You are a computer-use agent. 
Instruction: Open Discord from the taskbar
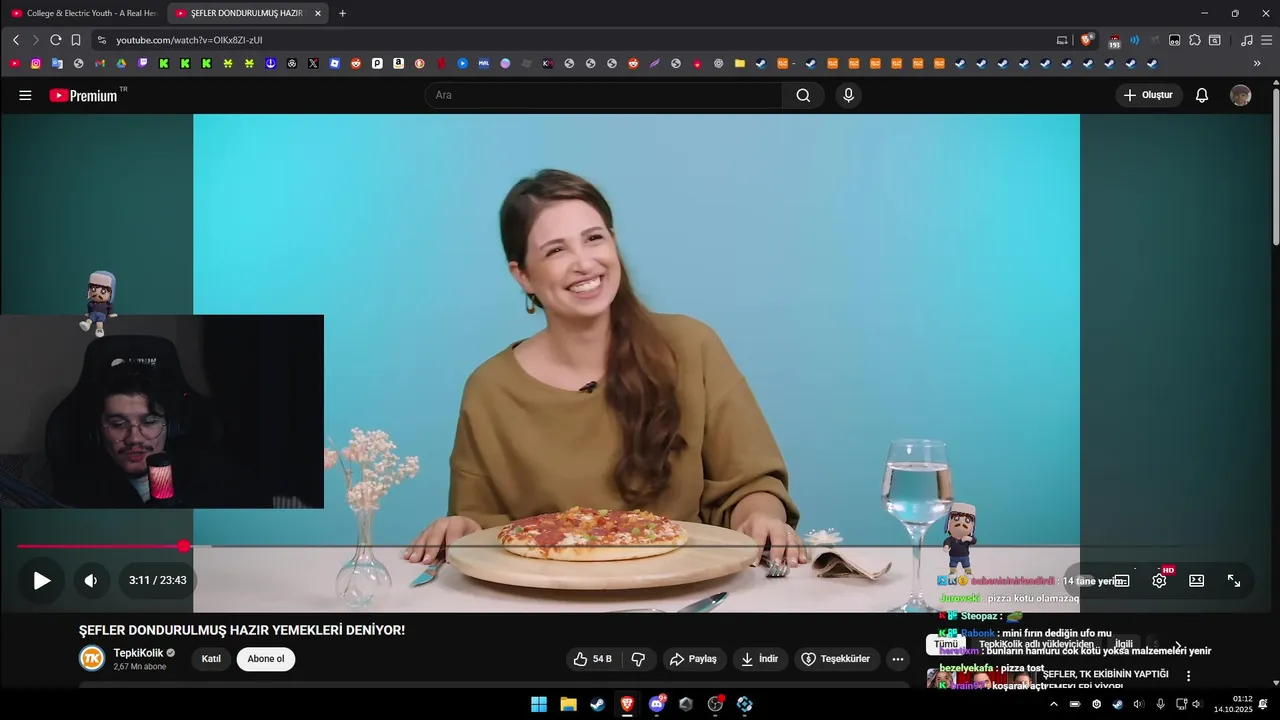pos(657,704)
